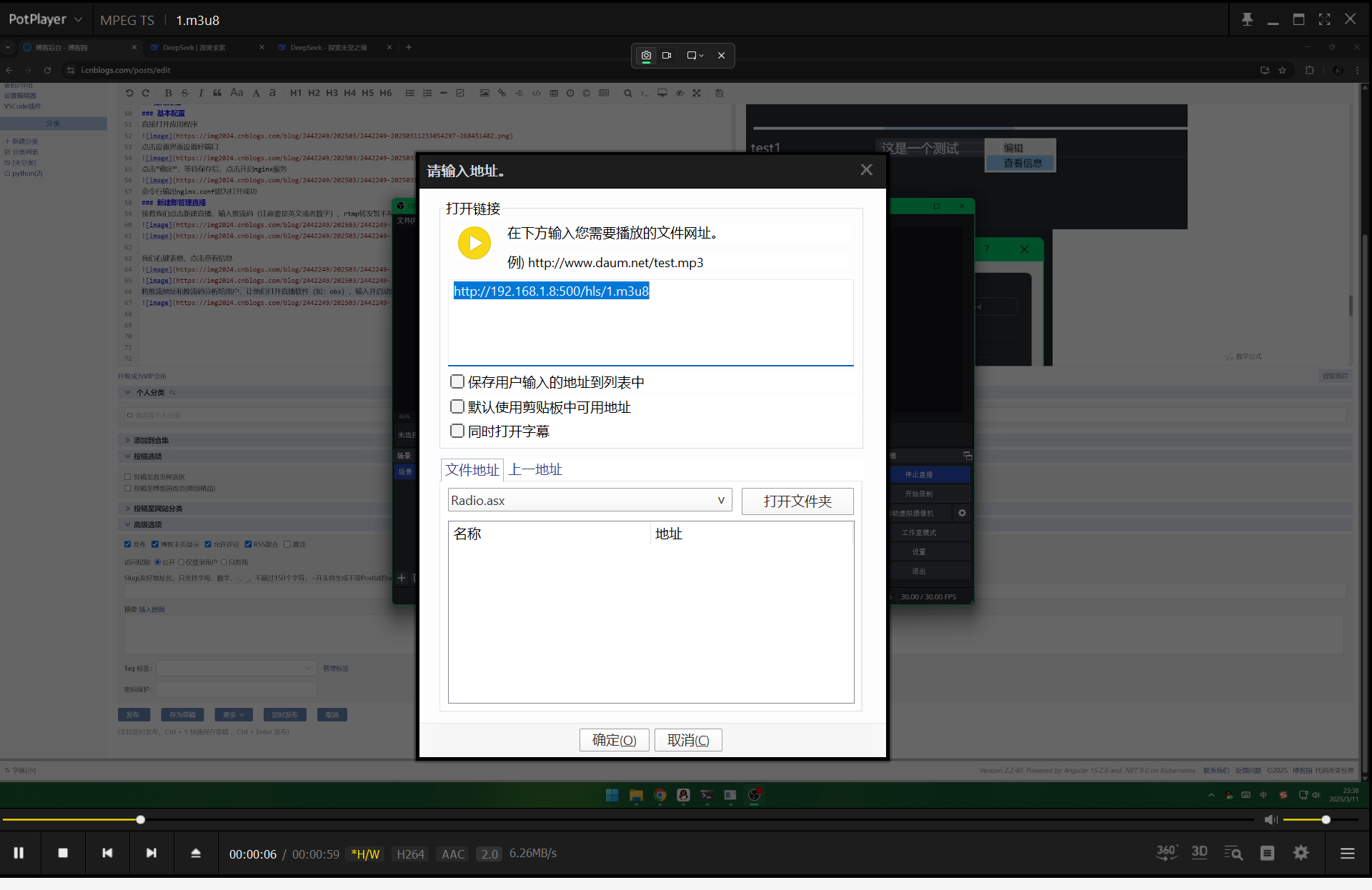
Task: Pause playback with the PotPlayer pause button
Action: click(19, 853)
